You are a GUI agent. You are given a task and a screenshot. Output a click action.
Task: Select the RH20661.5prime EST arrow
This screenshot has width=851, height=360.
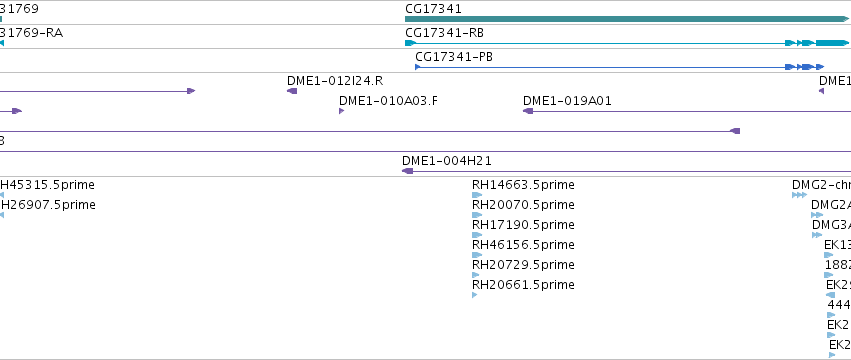point(475,295)
